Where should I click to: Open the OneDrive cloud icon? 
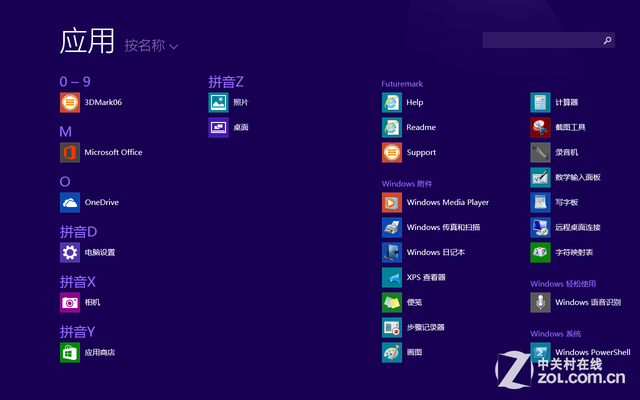click(x=70, y=202)
